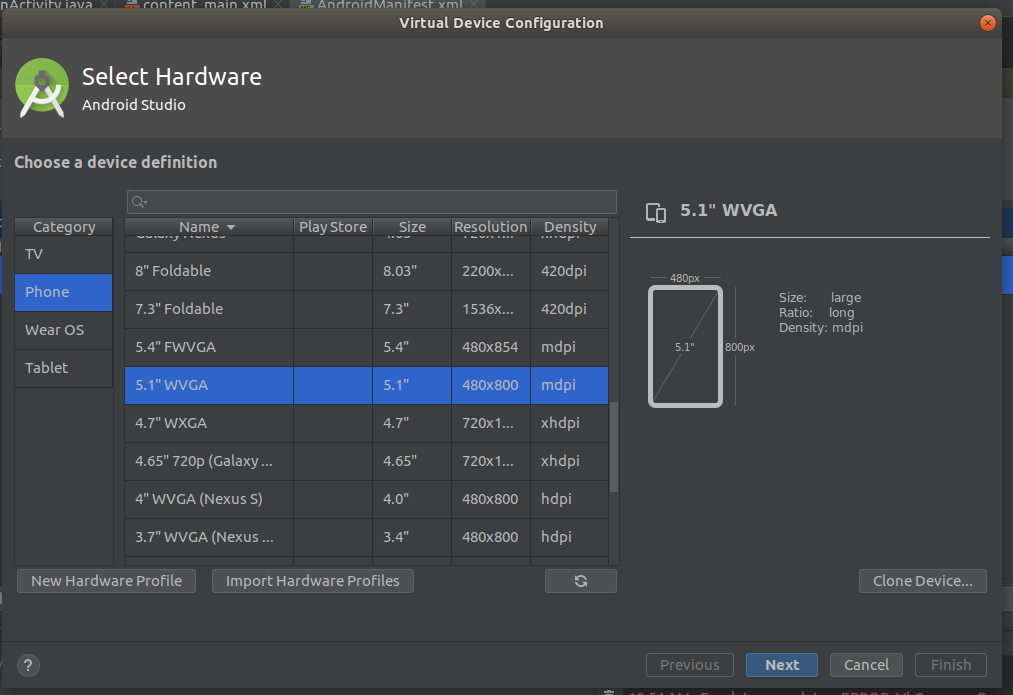
Task: Click the Finish button
Action: 950,665
